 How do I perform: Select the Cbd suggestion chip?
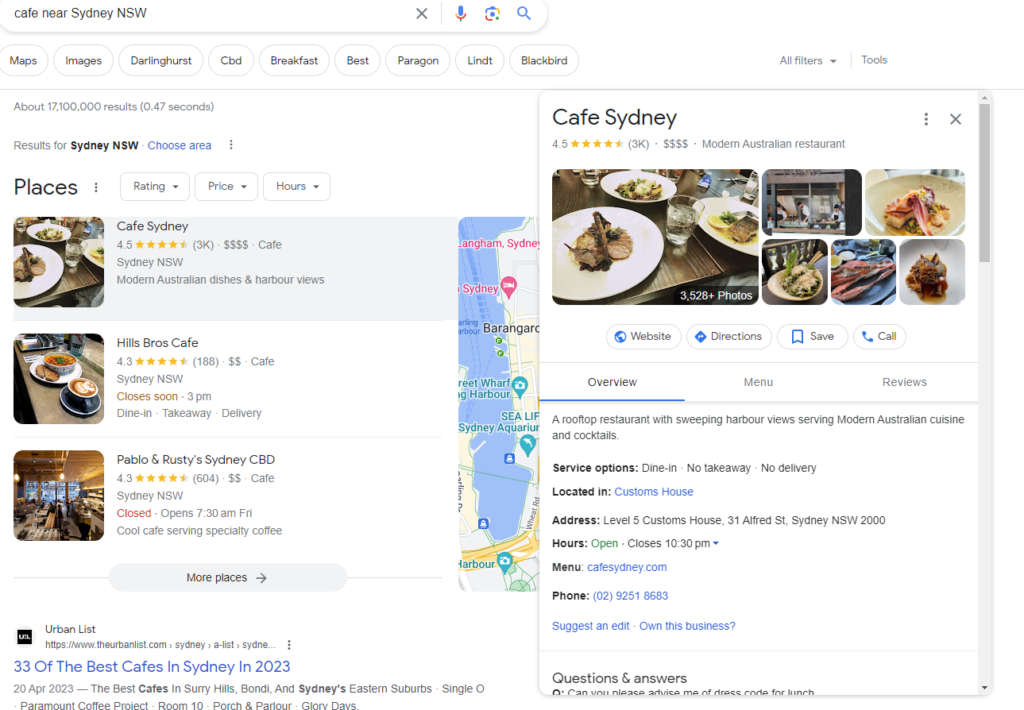231,60
